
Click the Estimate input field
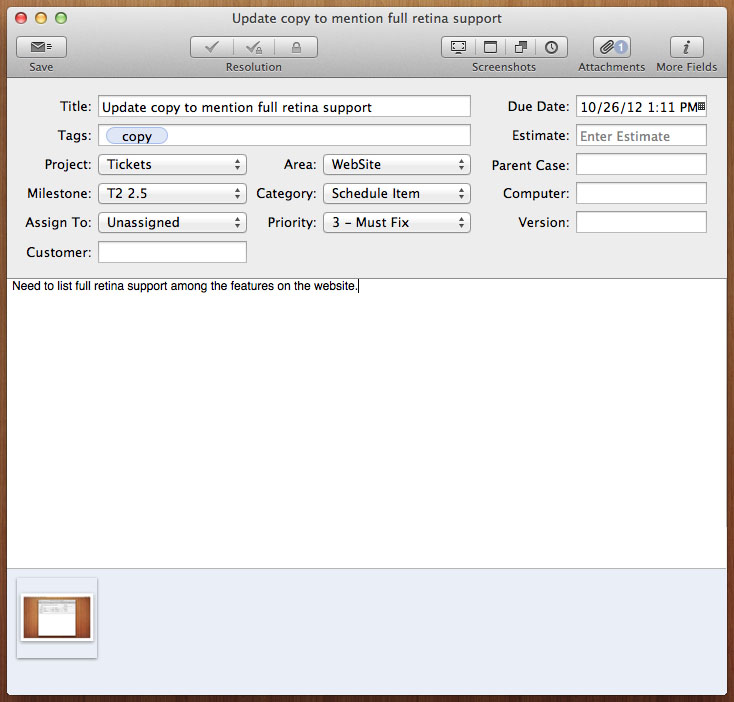click(641, 136)
